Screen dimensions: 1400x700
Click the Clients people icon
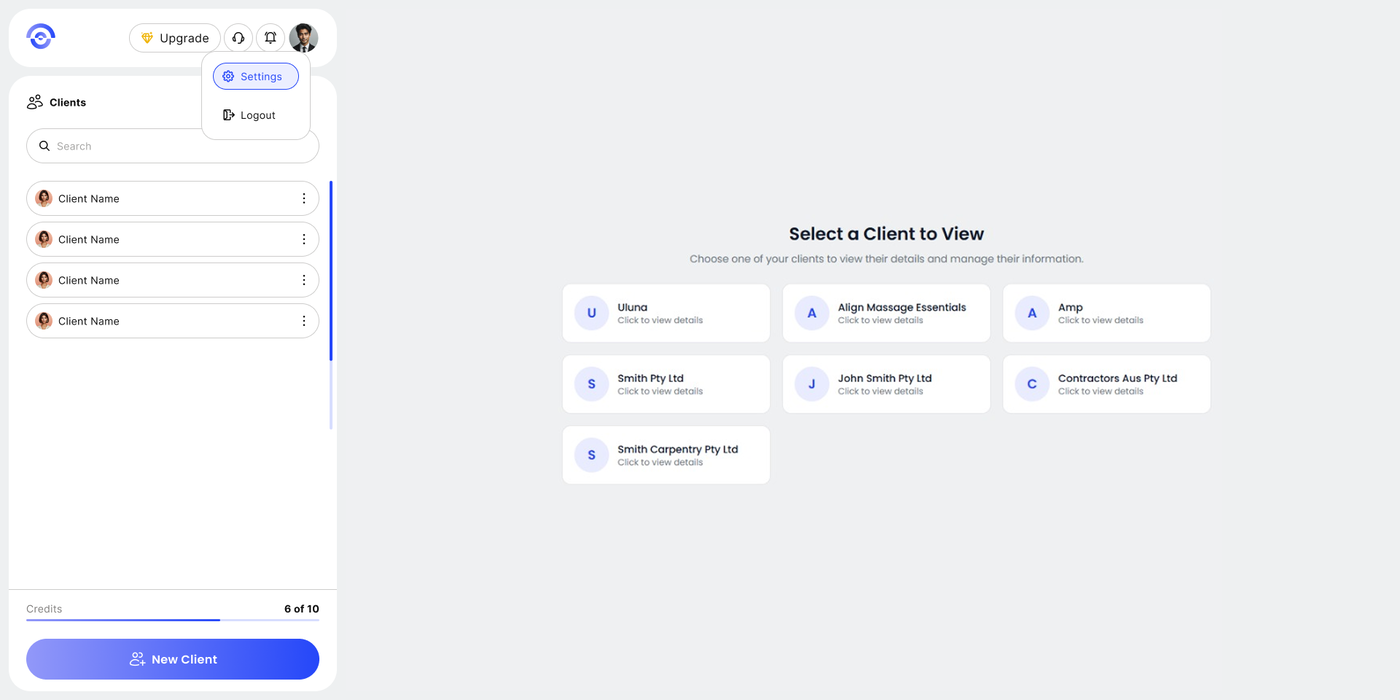(35, 102)
